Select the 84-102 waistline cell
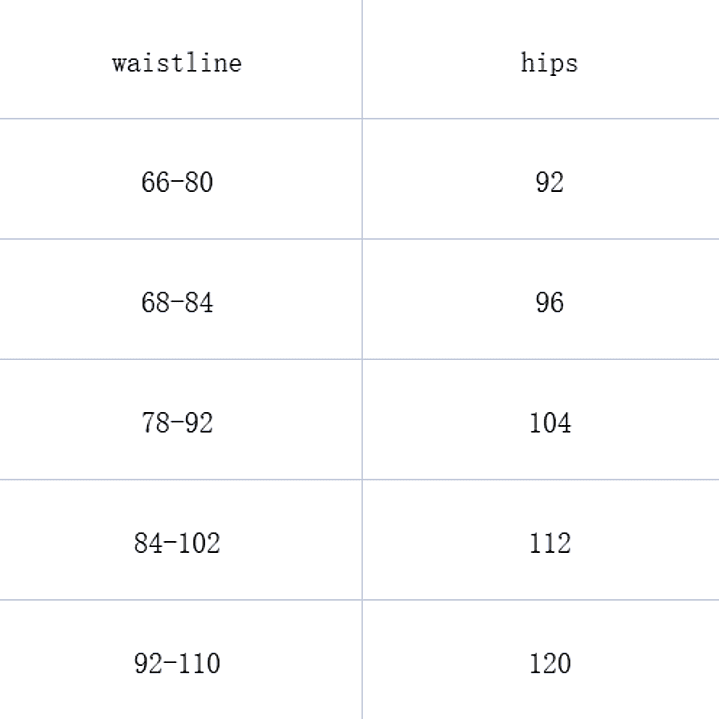719x719 pixels. point(177,543)
